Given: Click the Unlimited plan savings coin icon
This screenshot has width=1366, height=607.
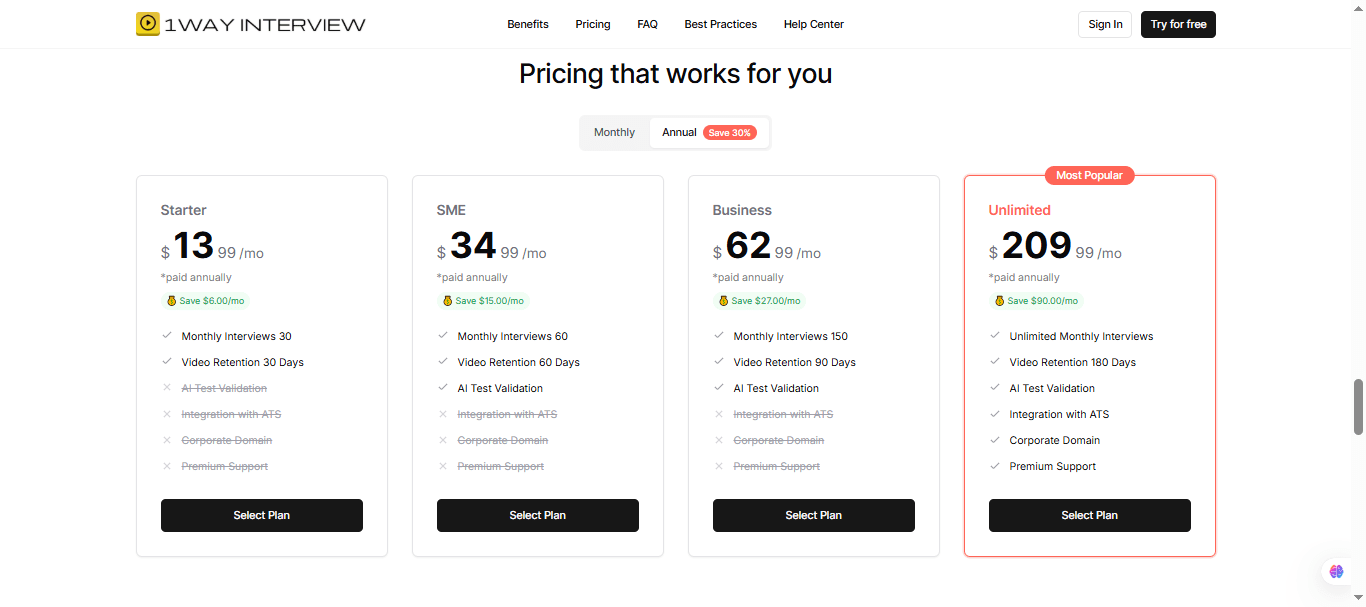Looking at the screenshot, I should (x=999, y=301).
